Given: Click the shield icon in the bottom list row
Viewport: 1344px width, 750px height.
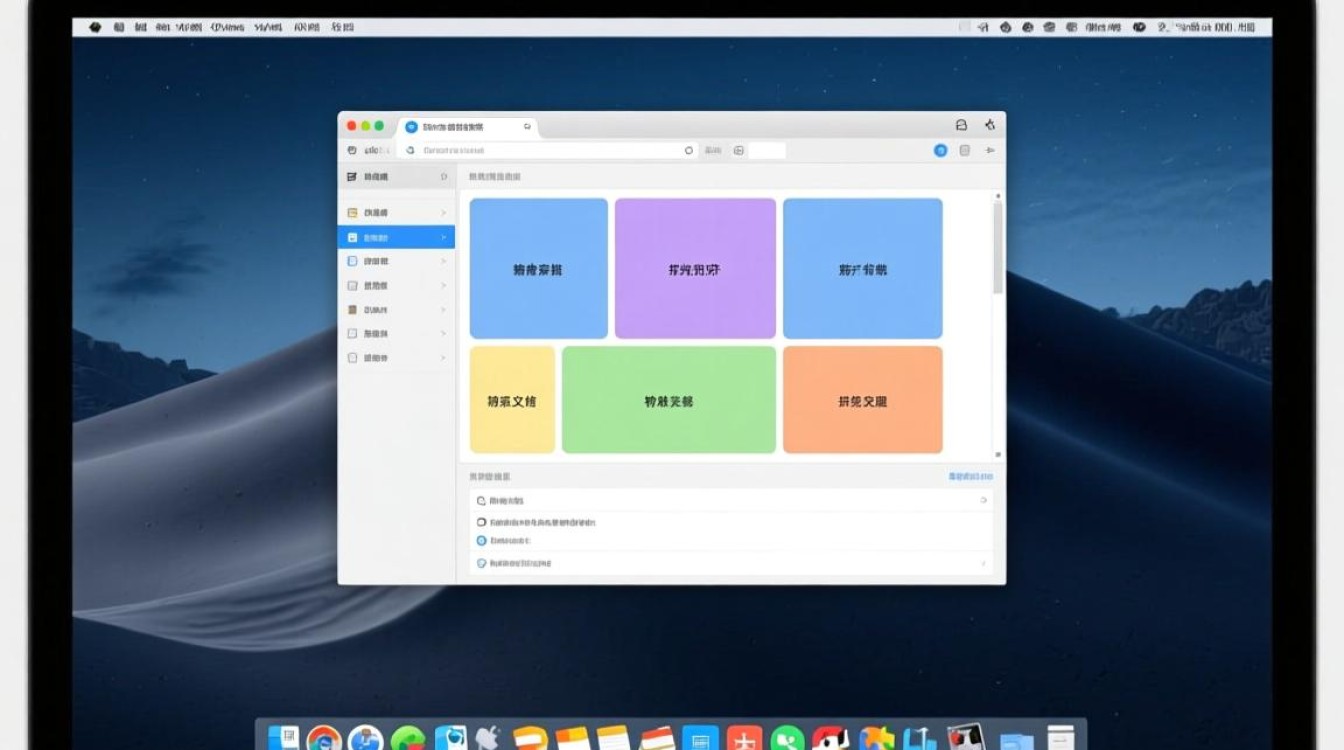Looking at the screenshot, I should [481, 563].
